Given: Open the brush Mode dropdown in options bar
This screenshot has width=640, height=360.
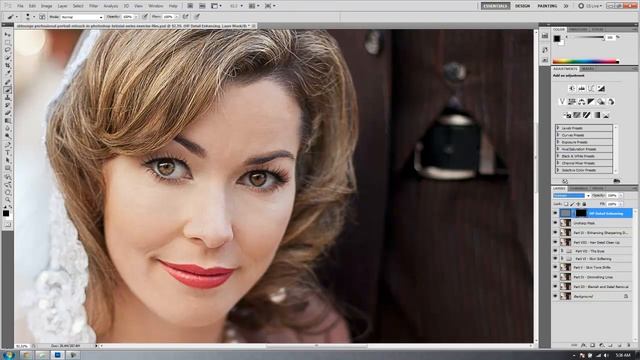Looking at the screenshot, I should [82, 17].
